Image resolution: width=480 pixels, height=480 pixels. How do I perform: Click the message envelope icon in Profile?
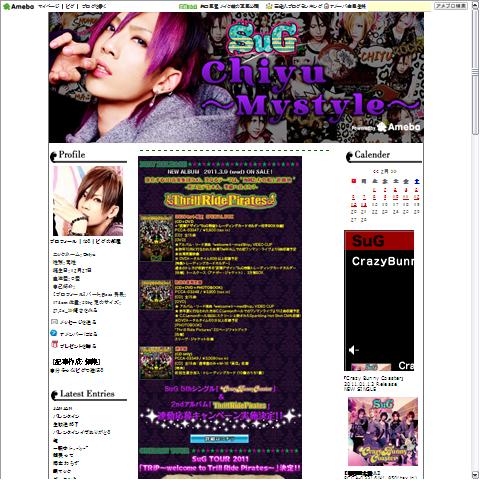[54, 322]
